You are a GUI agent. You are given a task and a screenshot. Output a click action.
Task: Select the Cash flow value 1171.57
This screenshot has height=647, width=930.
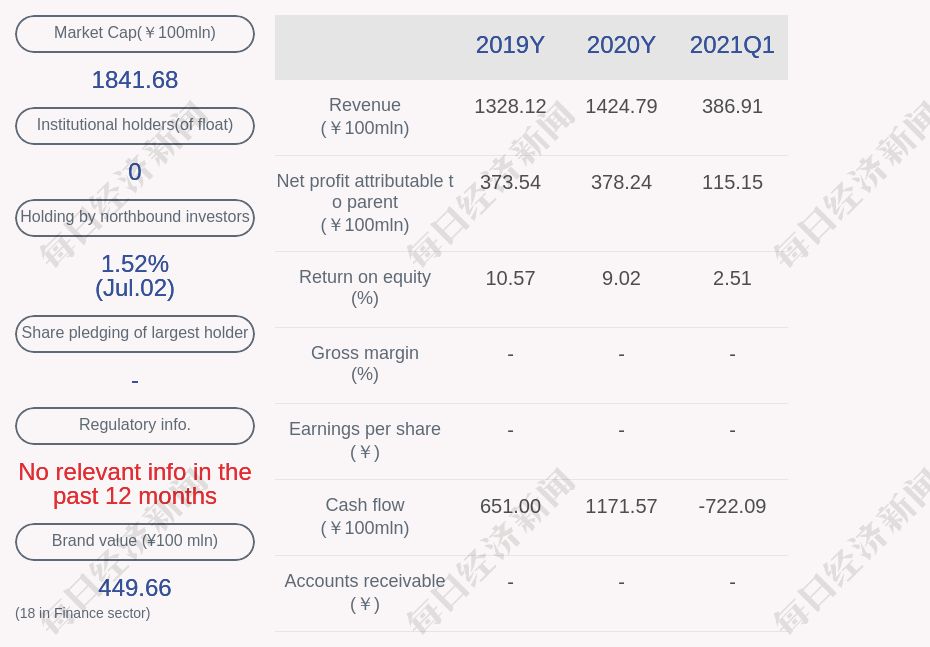pyautogui.click(x=621, y=507)
